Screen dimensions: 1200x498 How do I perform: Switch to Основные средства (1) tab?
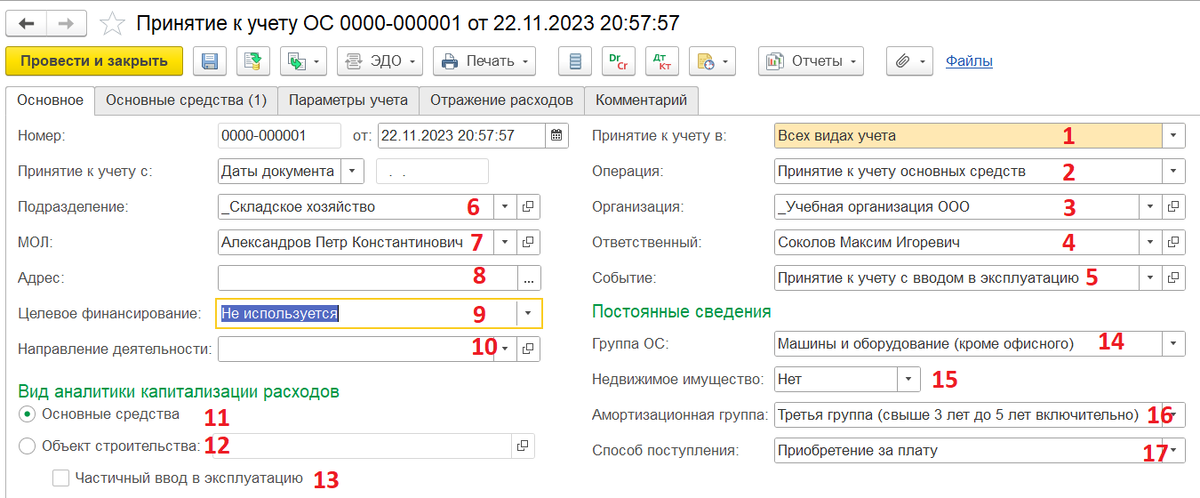point(186,100)
